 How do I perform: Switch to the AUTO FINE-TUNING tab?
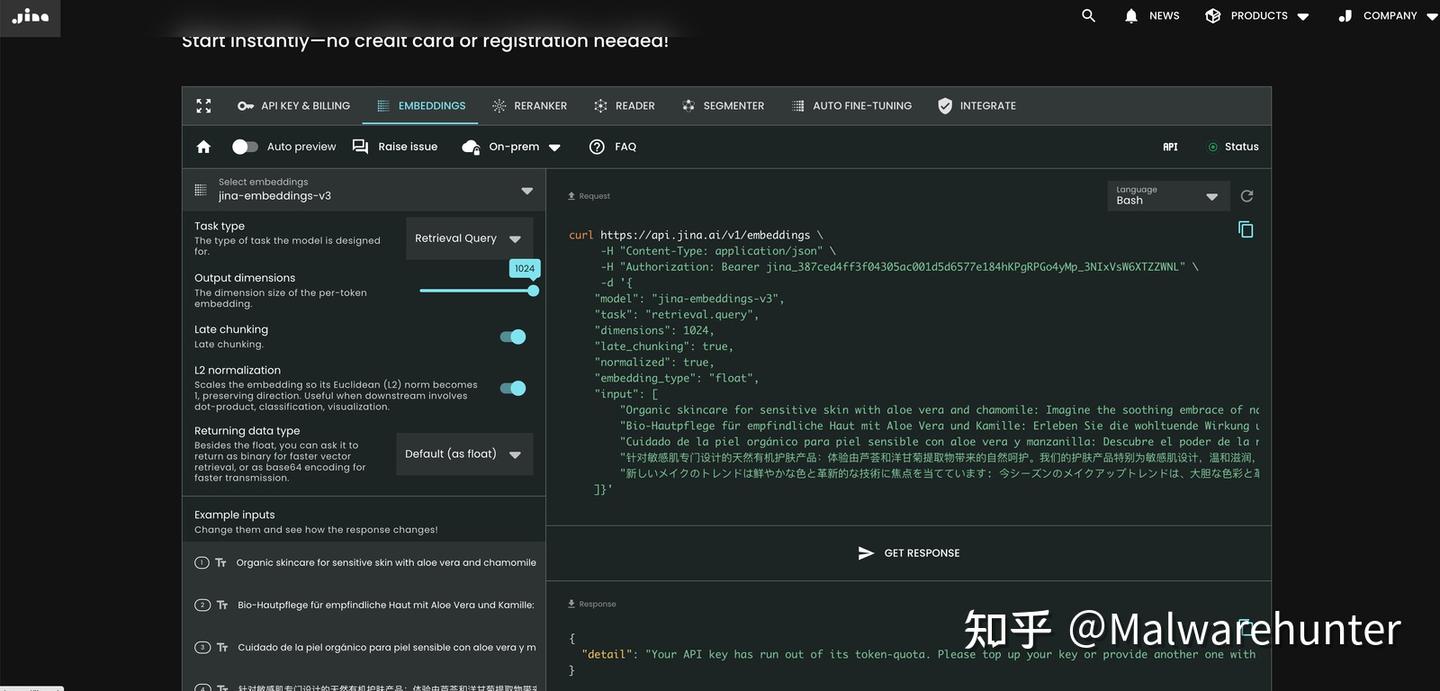tap(851, 106)
